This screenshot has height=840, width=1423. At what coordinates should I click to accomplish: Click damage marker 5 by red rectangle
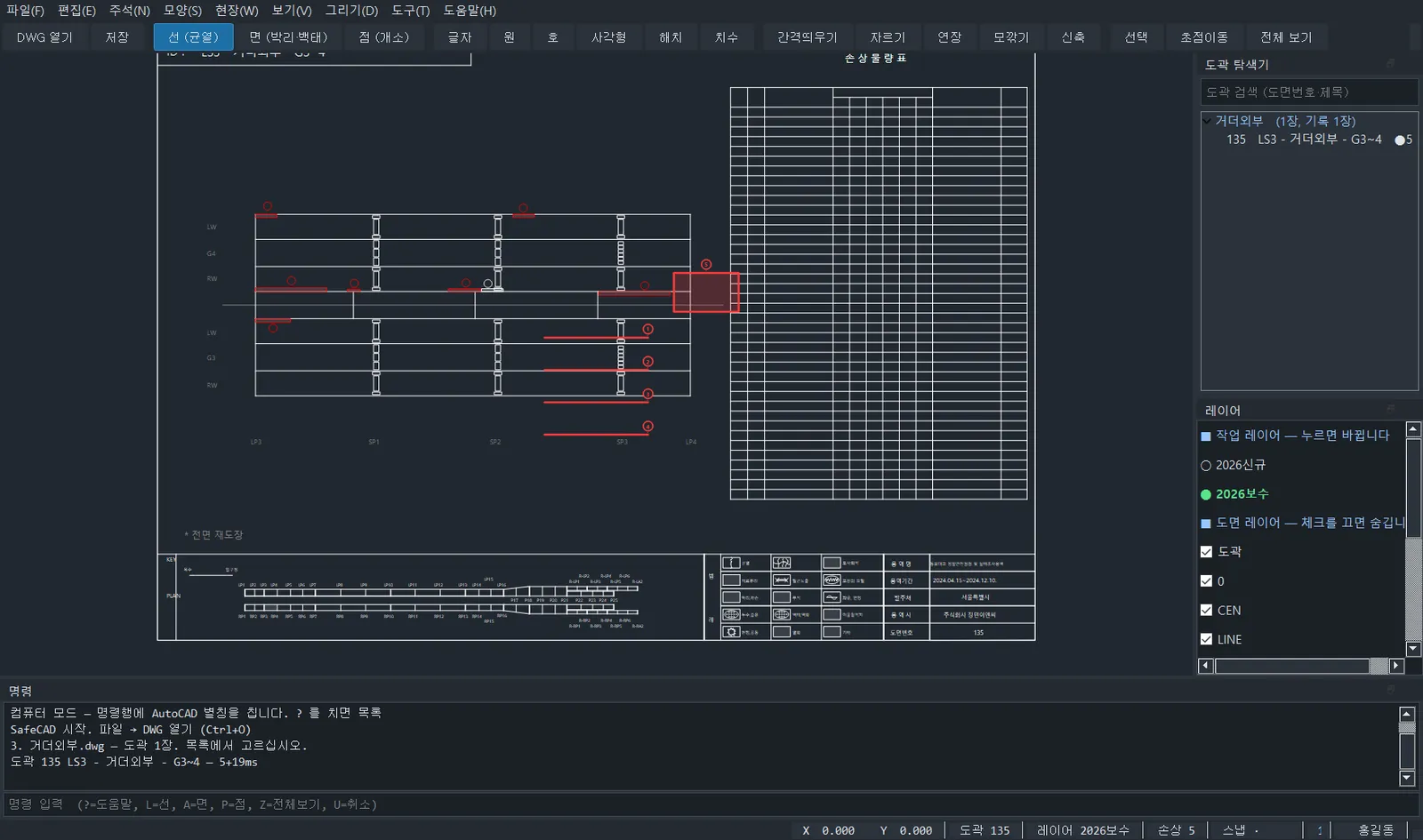706,265
